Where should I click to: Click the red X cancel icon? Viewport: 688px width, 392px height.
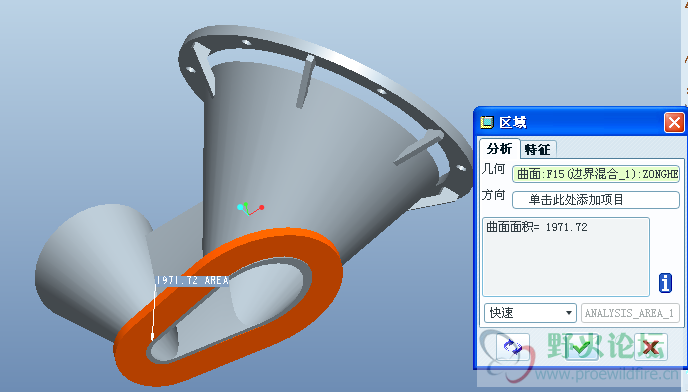[x=651, y=347]
